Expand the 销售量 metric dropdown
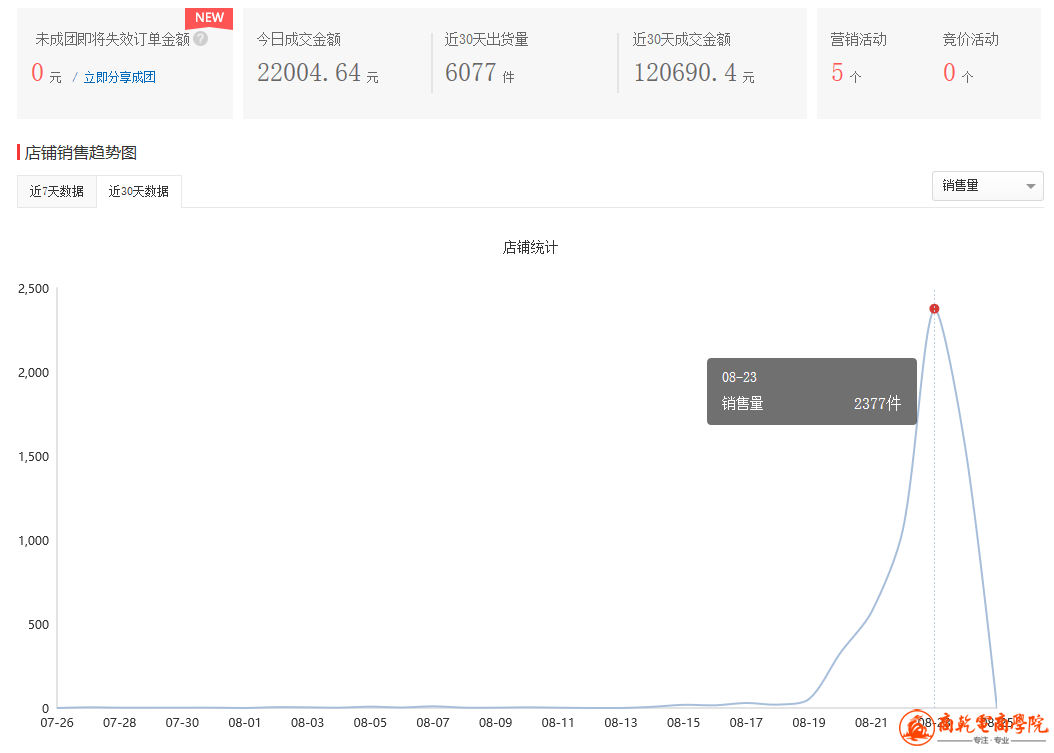 [987, 186]
